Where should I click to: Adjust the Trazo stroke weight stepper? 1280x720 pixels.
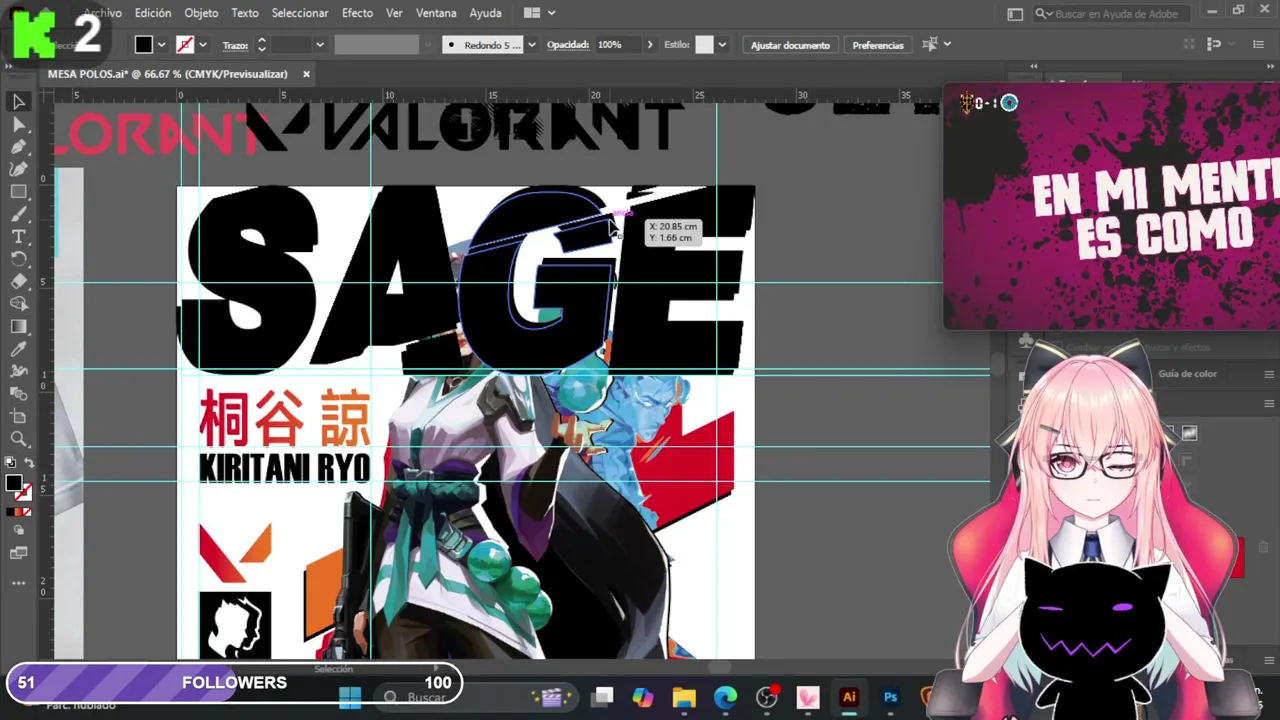coord(261,45)
